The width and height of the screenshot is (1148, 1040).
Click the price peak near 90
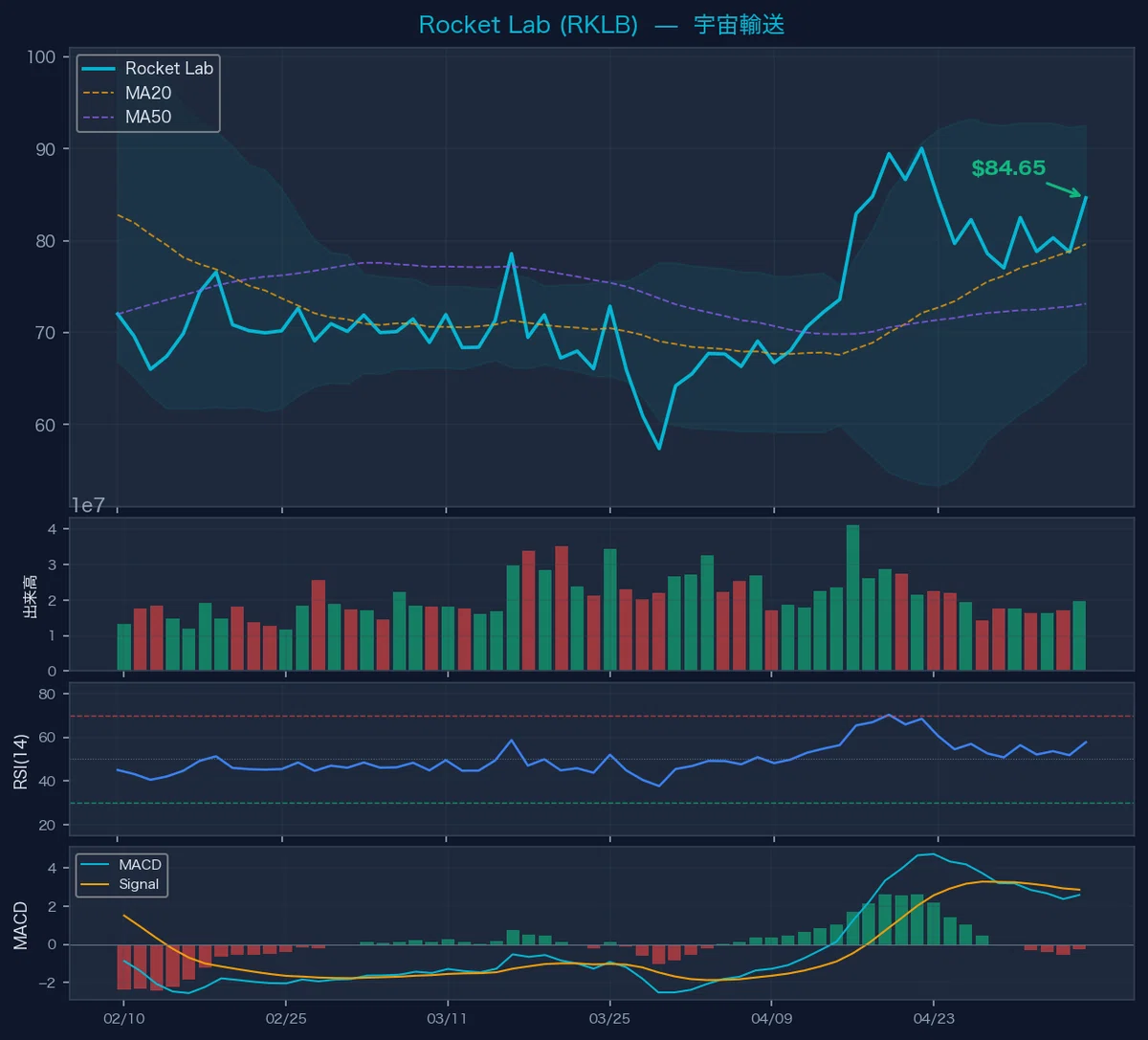coord(921,147)
